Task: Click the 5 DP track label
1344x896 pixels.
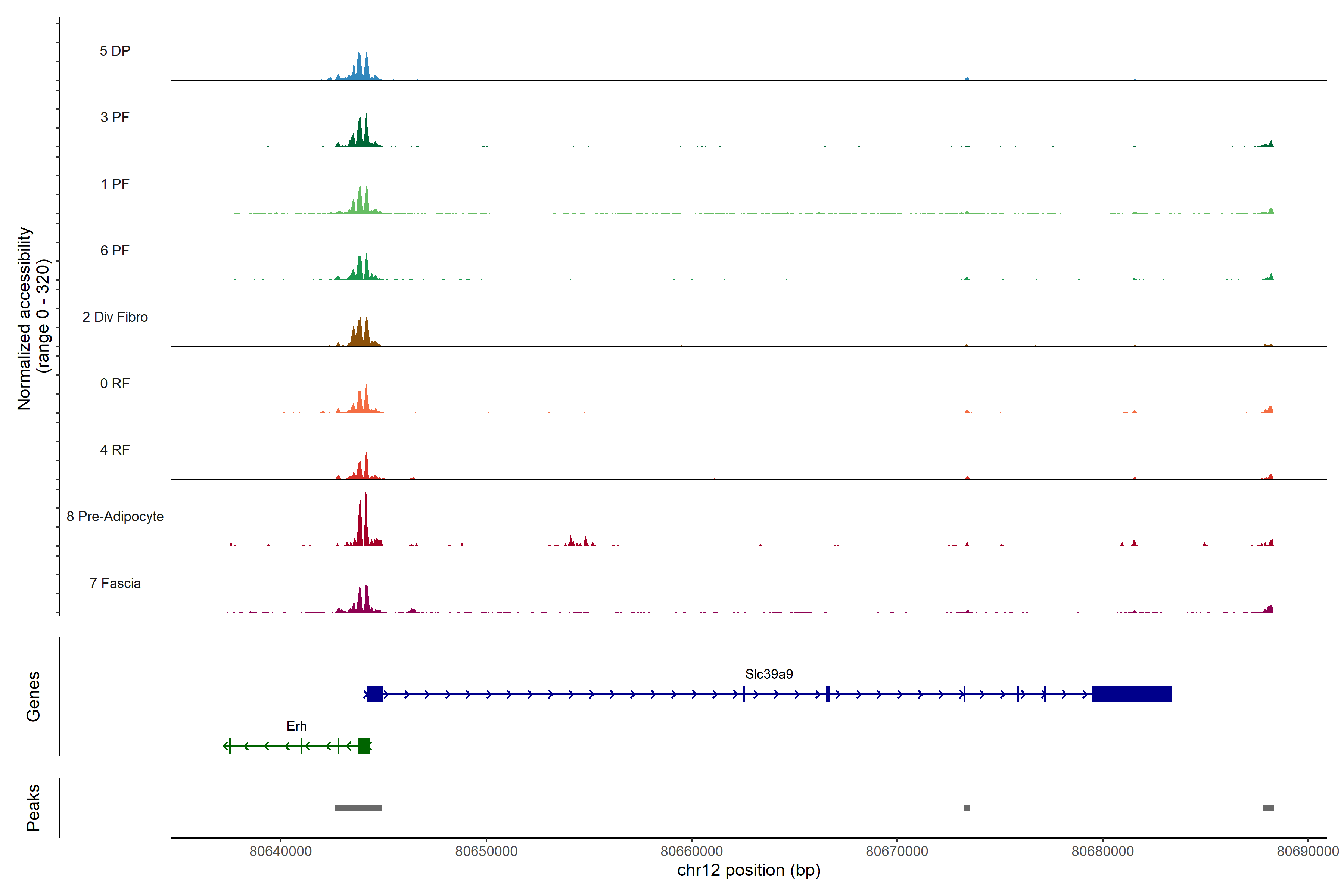Action: point(115,51)
